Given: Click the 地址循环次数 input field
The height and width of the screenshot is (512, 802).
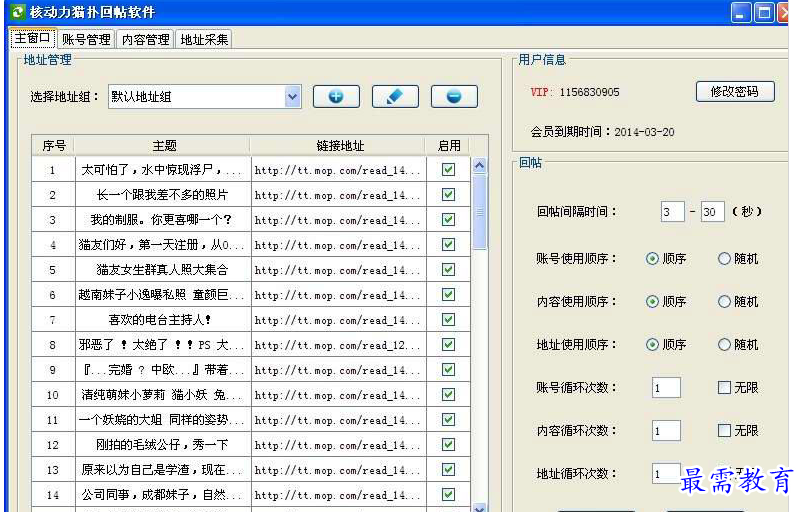Looking at the screenshot, I should [666, 474].
